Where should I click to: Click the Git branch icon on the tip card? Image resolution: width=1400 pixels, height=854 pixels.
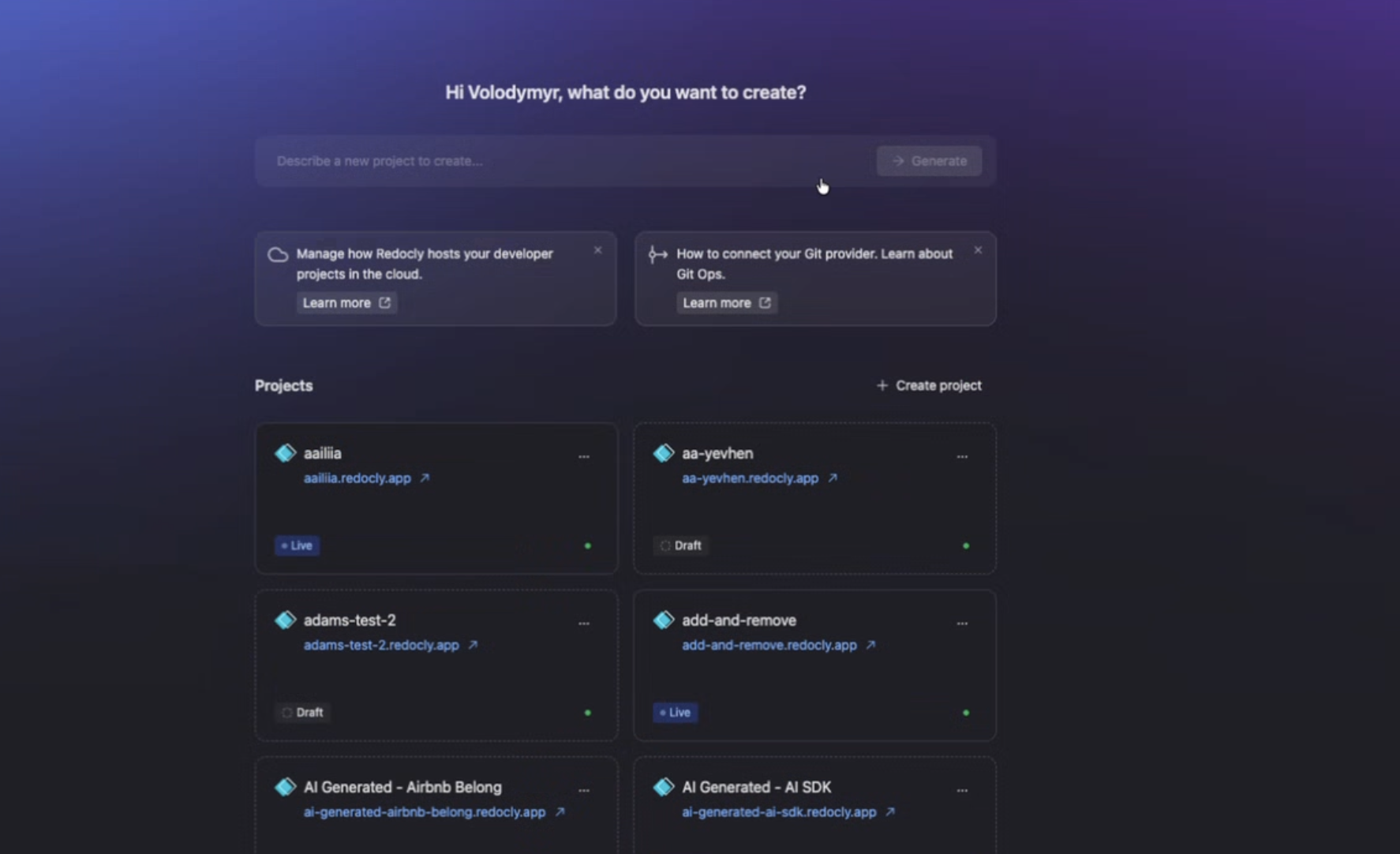657,254
